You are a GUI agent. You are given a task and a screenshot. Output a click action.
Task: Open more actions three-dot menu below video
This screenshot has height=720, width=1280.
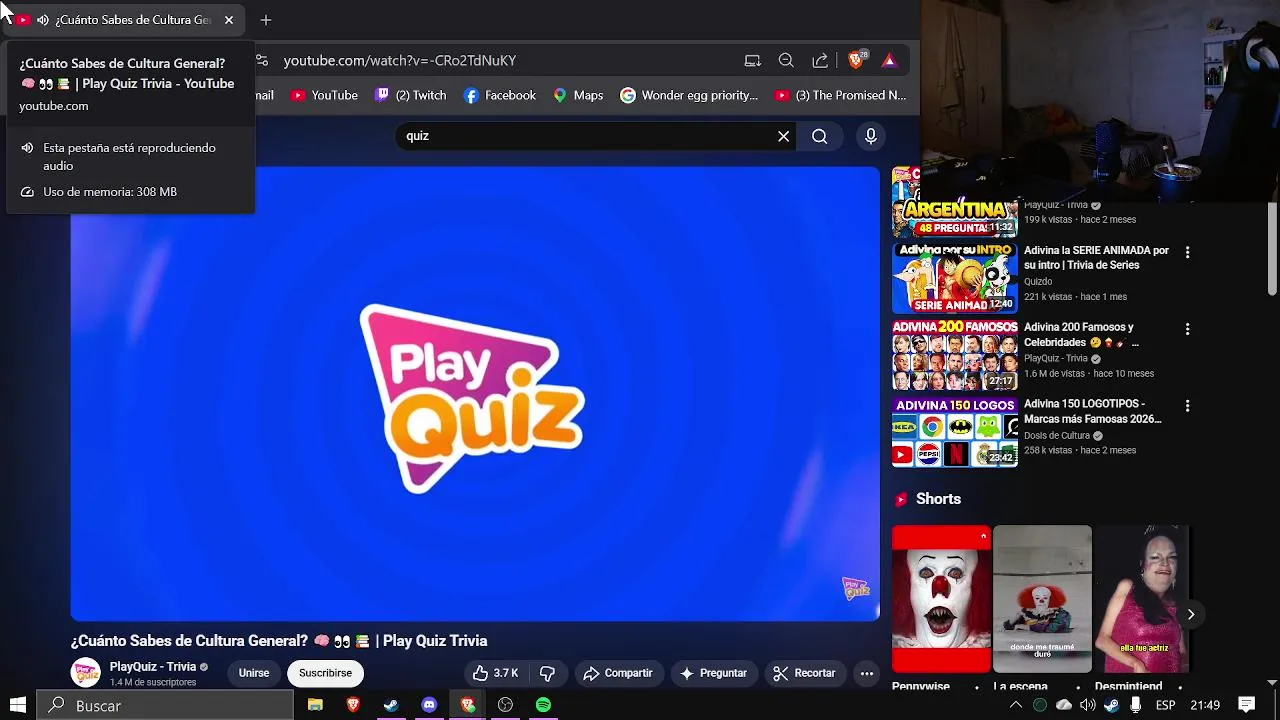pyautogui.click(x=867, y=673)
